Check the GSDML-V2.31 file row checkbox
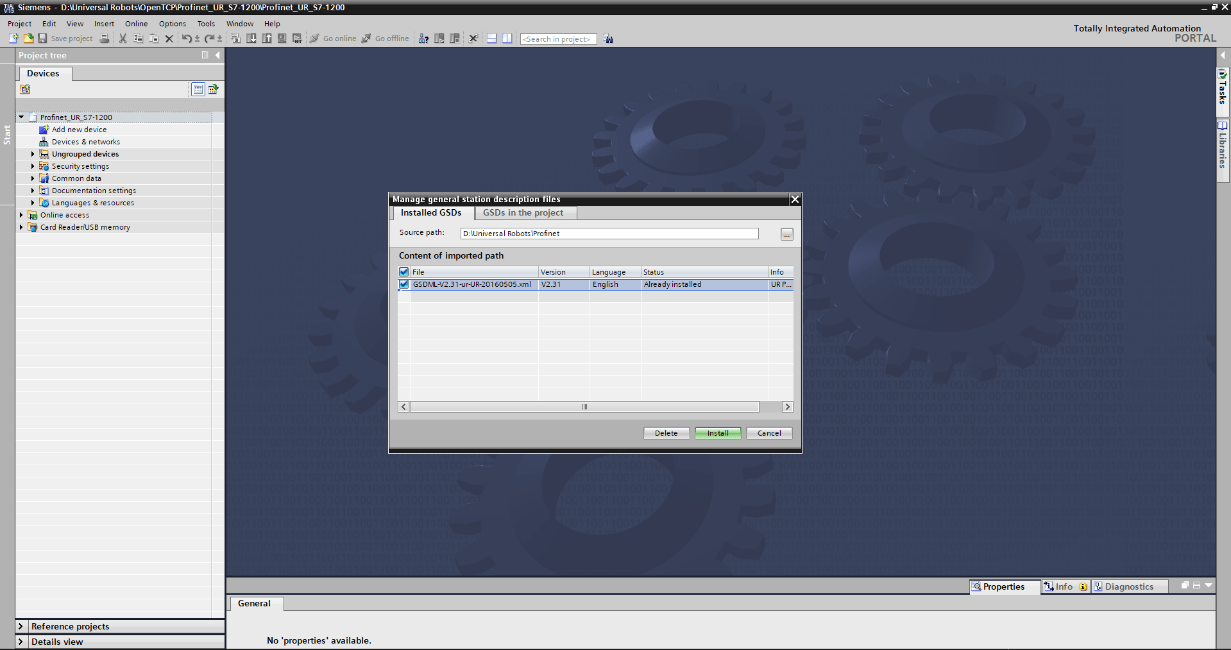 [404, 284]
